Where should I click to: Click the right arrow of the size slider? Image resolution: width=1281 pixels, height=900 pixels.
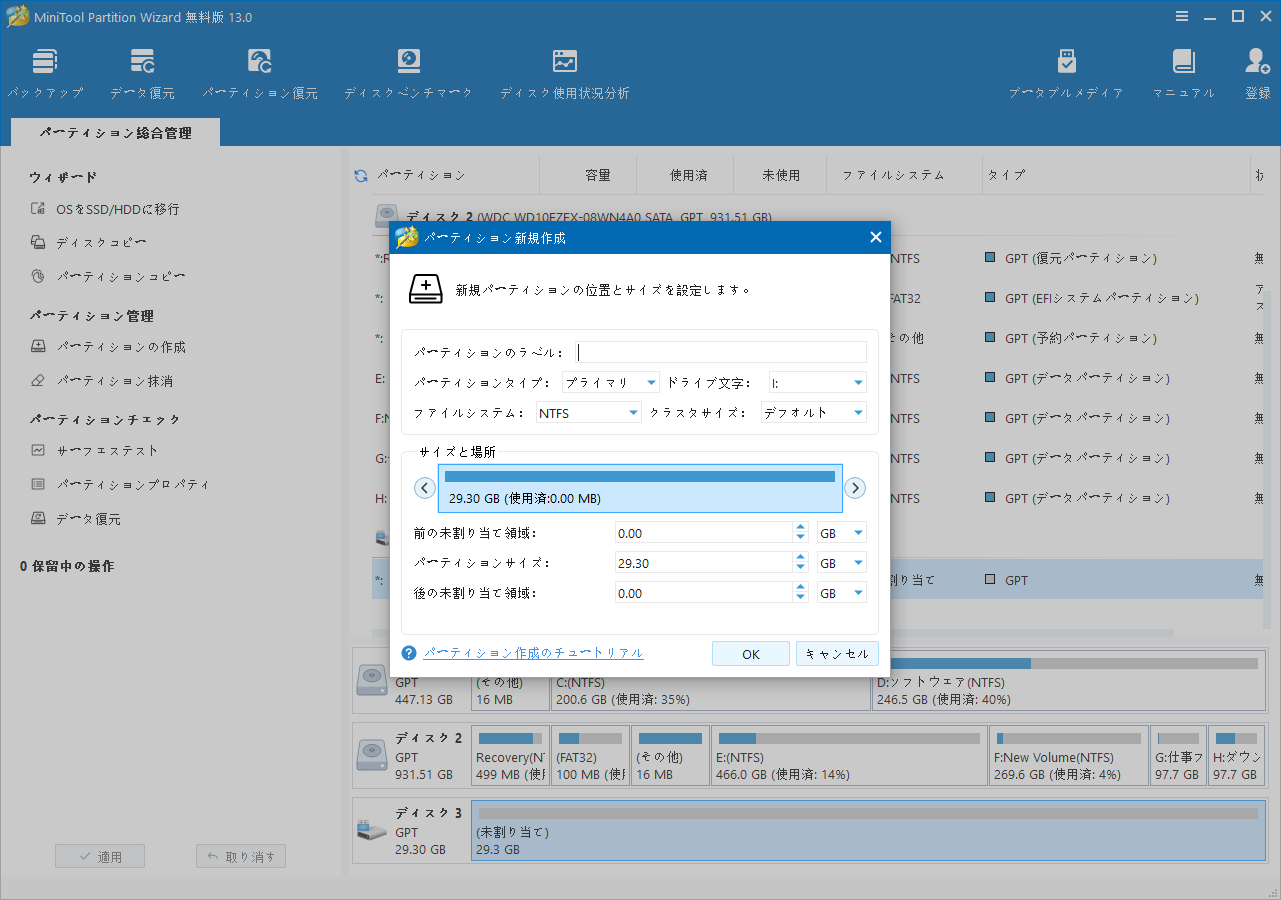pyautogui.click(x=855, y=487)
